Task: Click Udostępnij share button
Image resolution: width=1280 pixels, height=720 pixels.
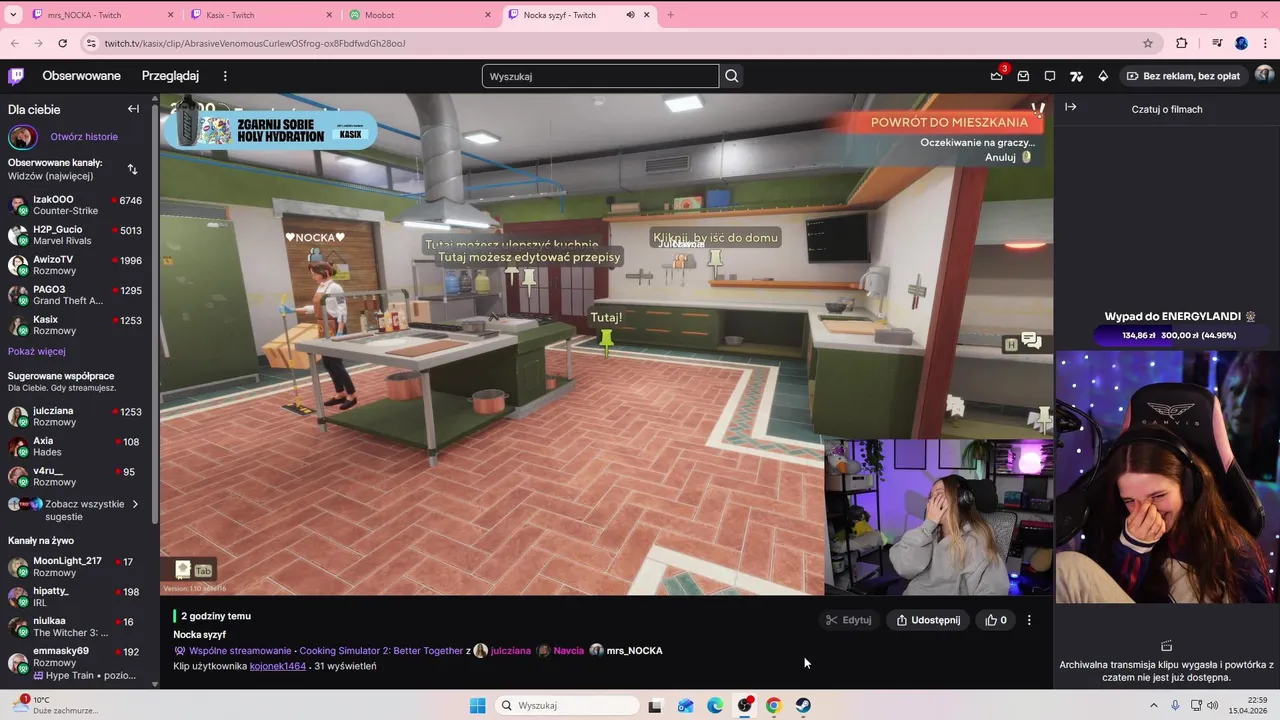Action: pyautogui.click(x=928, y=620)
